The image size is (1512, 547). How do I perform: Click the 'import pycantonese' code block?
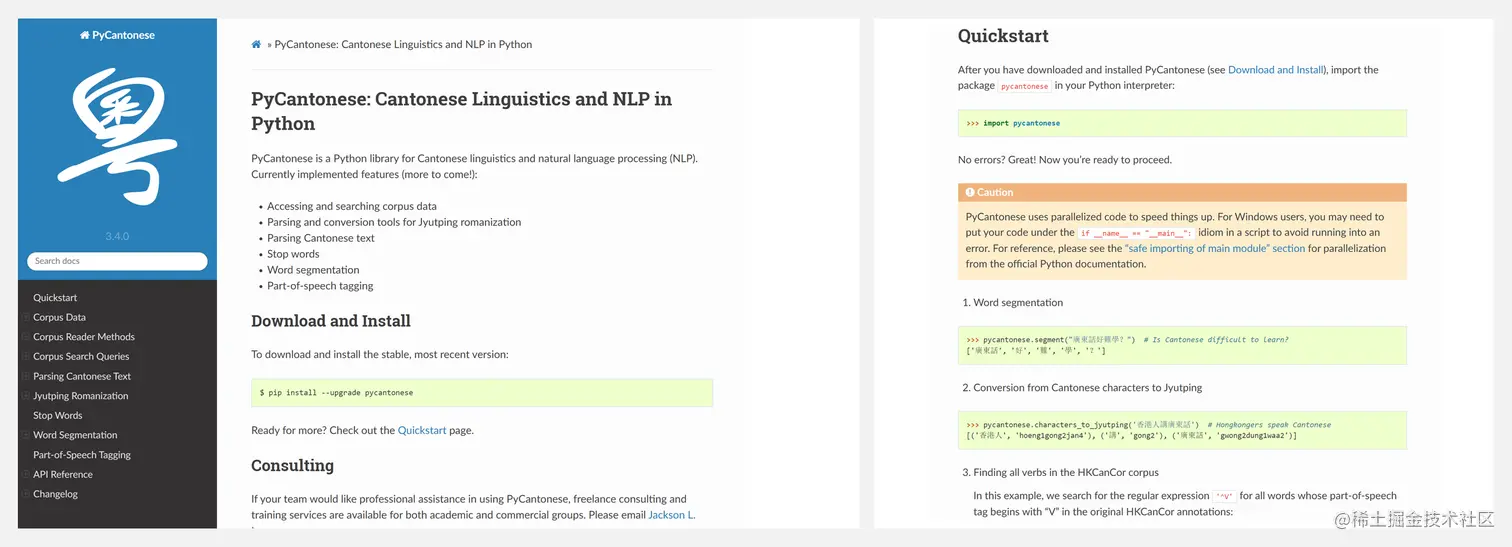pyautogui.click(x=1182, y=123)
